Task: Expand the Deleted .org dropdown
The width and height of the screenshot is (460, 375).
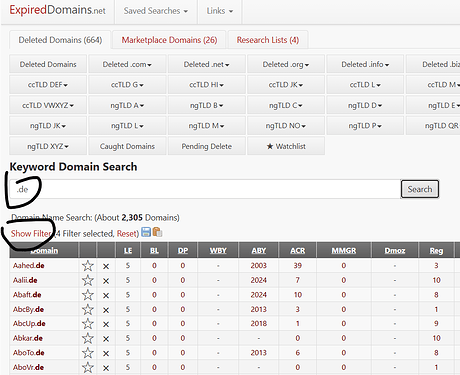Action: 286,64
